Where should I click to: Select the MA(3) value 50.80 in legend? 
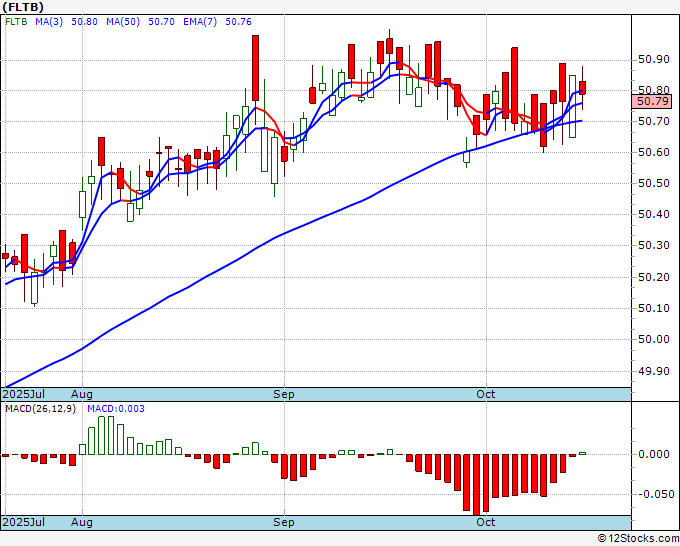[x=84, y=22]
